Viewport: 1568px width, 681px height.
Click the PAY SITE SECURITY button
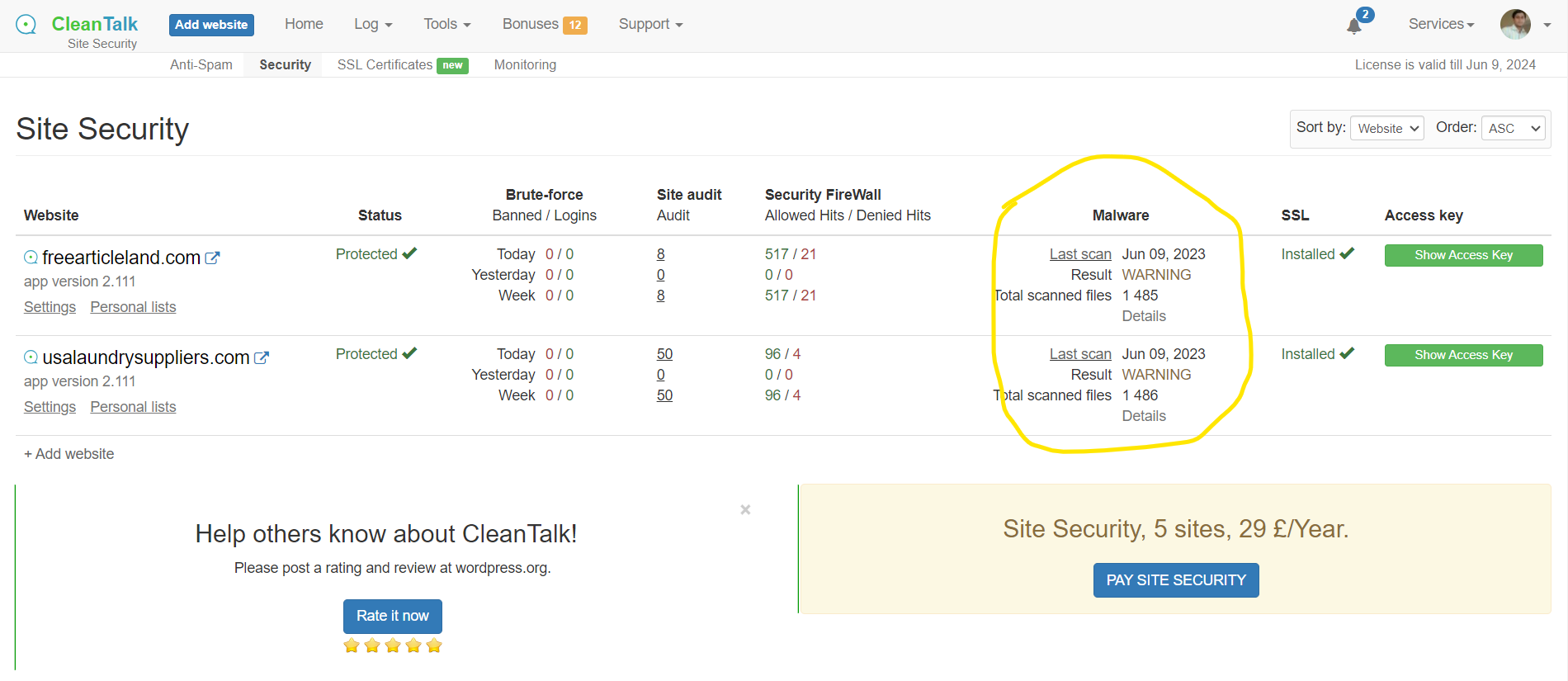coord(1176,580)
